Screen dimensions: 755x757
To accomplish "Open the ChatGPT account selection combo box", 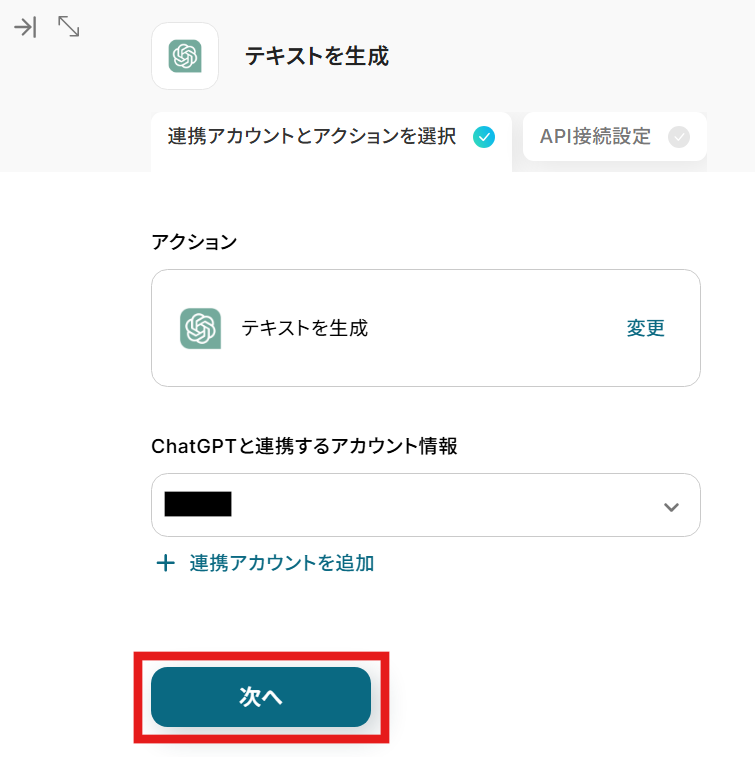I will pos(425,505).
